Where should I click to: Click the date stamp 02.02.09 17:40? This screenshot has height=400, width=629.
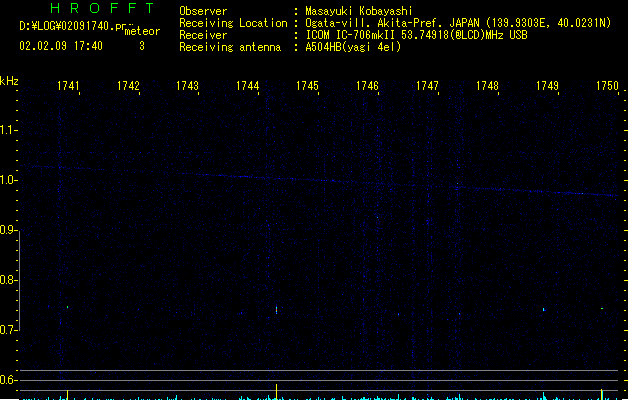[x=61, y=46]
